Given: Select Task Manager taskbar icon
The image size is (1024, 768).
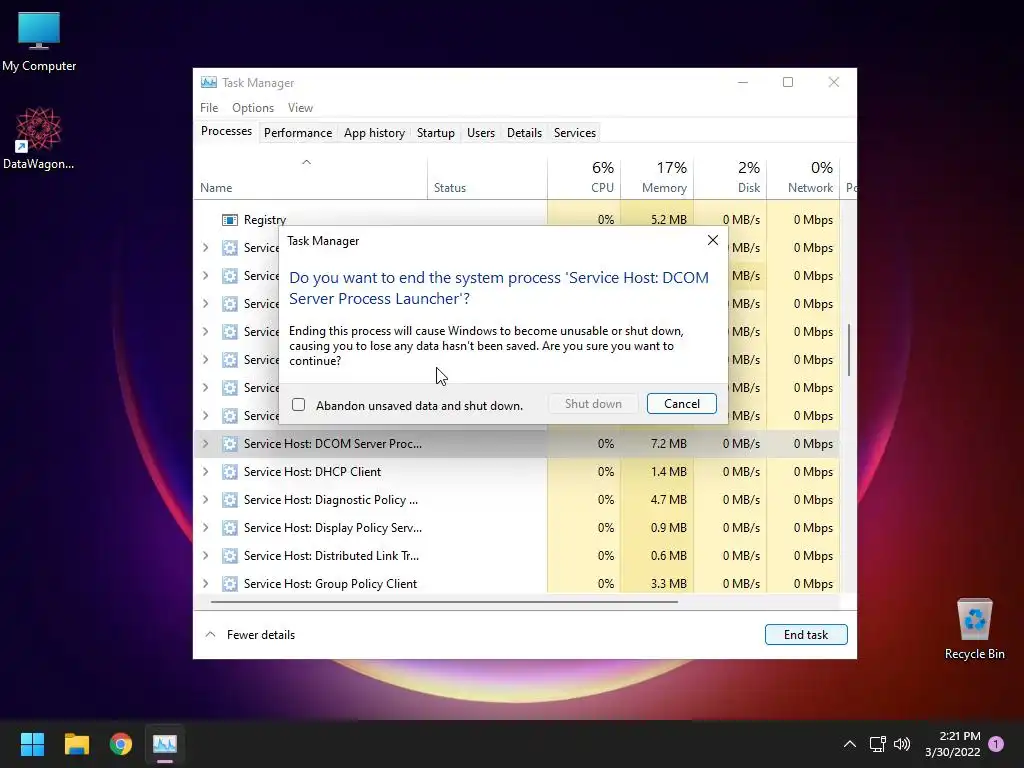Looking at the screenshot, I should coord(165,744).
